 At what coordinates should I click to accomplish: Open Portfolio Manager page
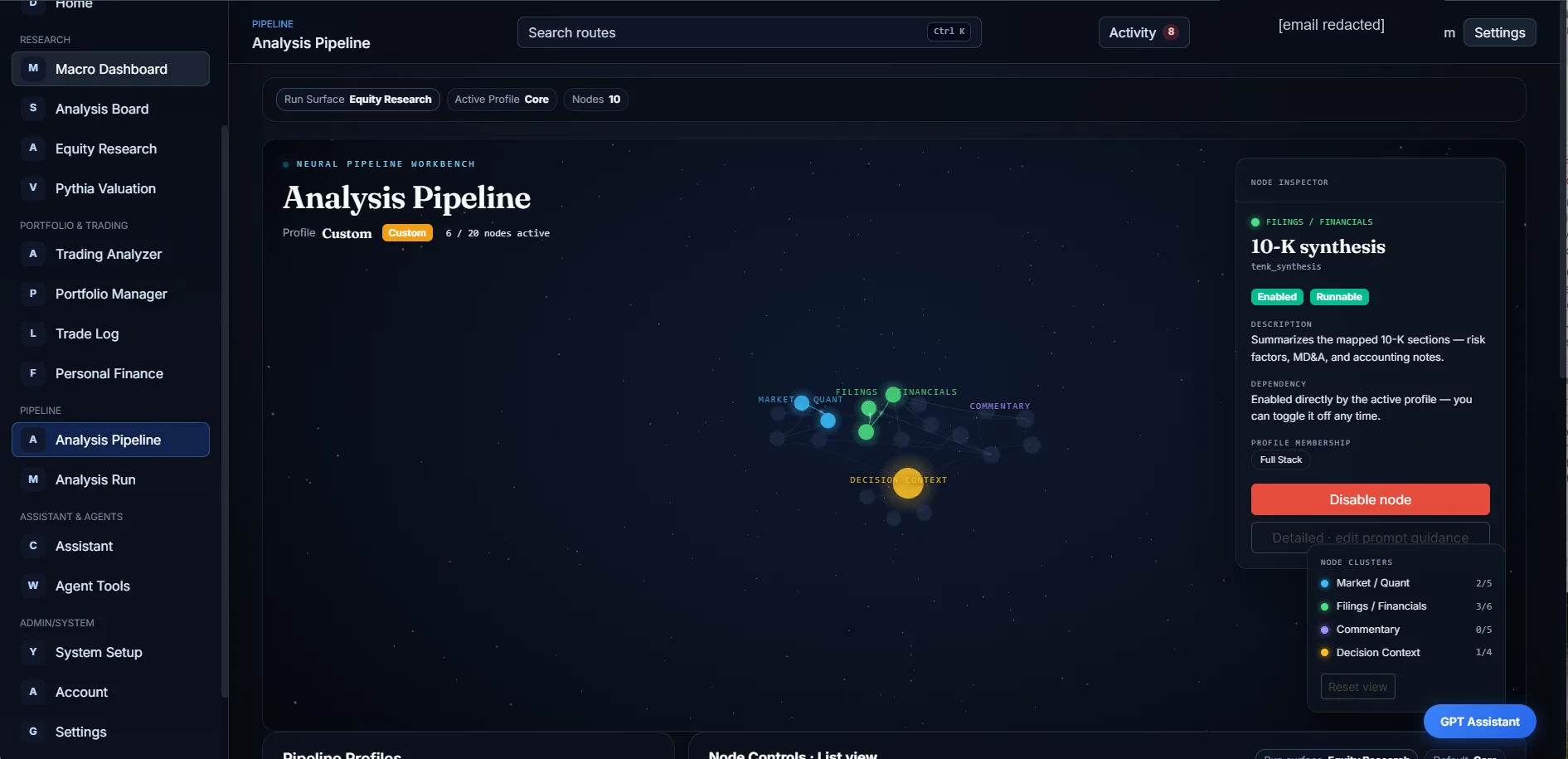(110, 294)
